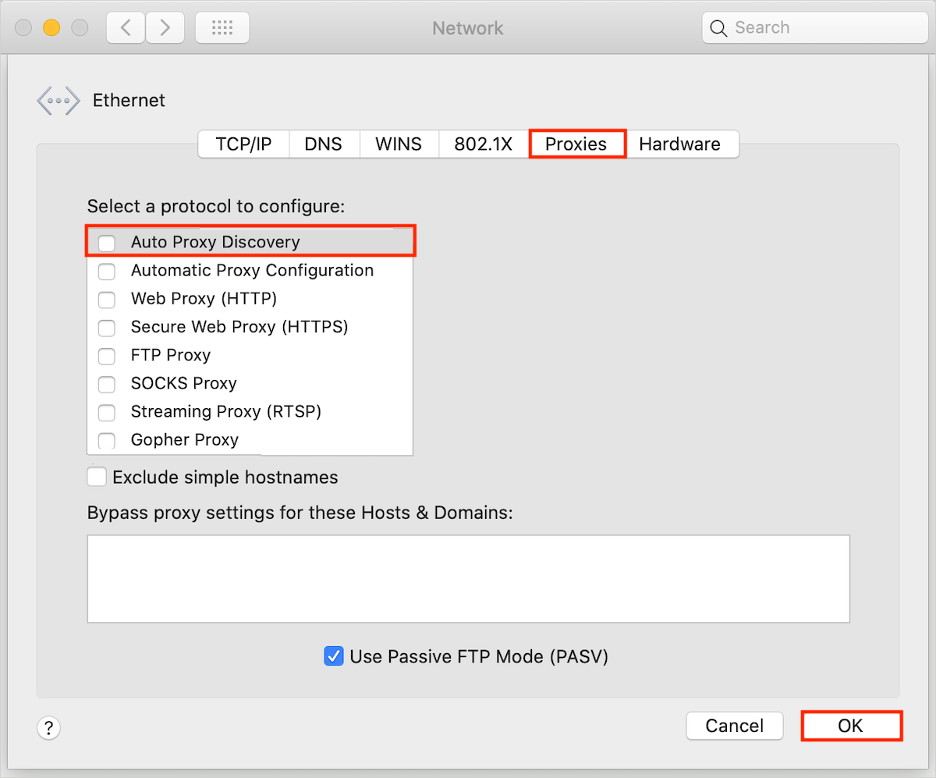This screenshot has height=778, width=936.
Task: Check the Web Proxy (HTTP) option
Action: [x=106, y=299]
